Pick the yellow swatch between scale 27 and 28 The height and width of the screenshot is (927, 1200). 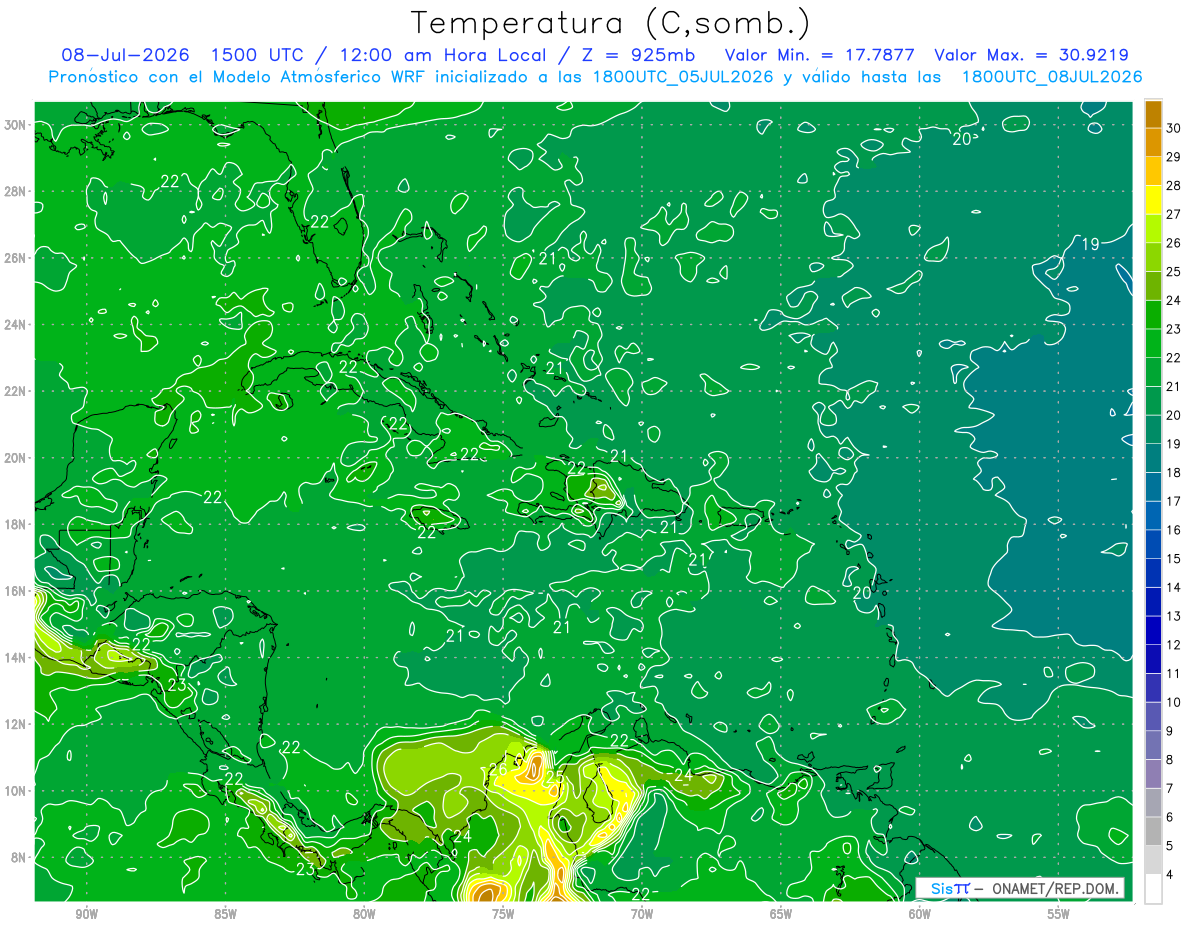coord(1153,200)
